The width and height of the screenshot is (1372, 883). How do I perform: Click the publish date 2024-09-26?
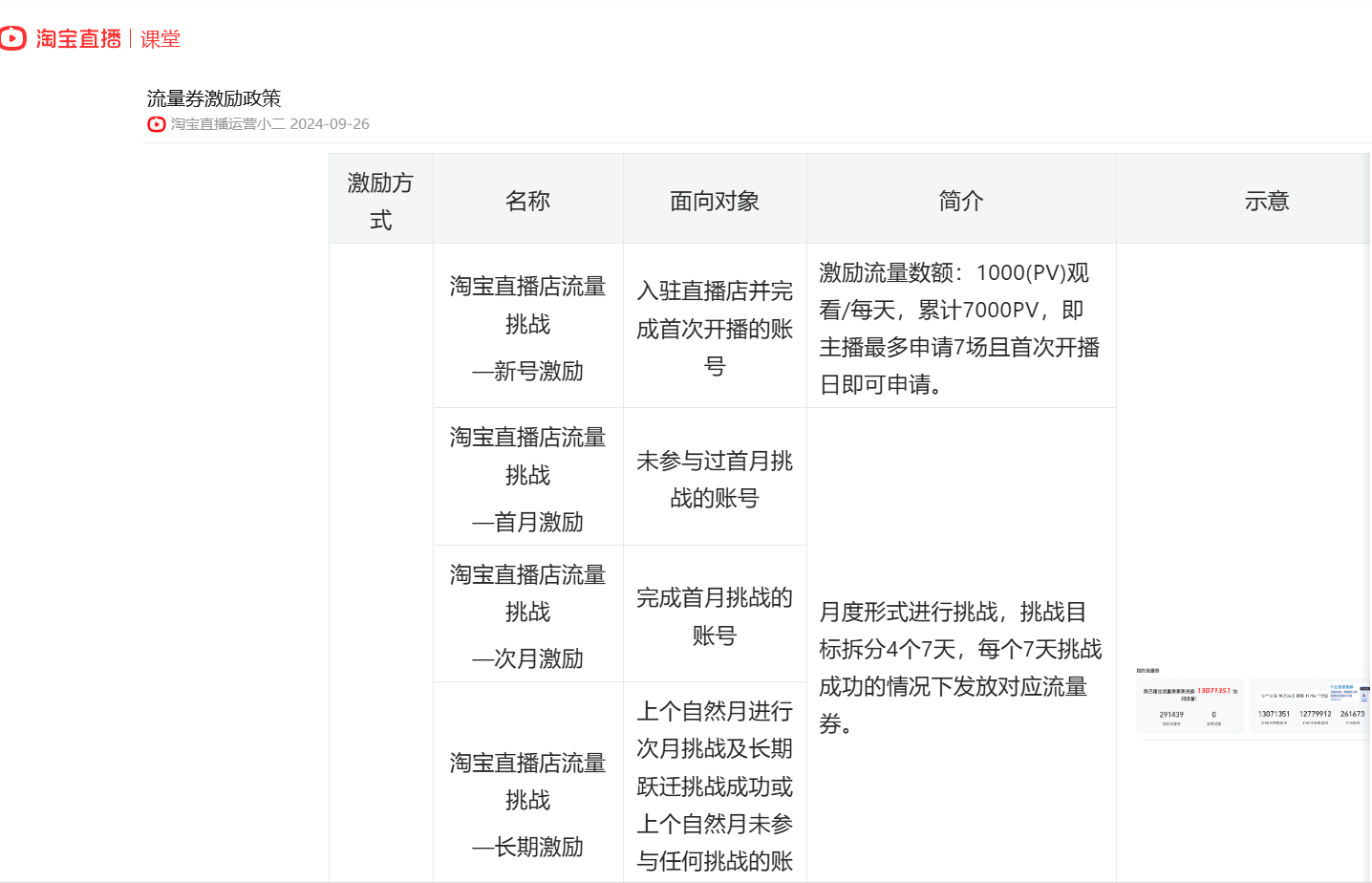click(x=330, y=124)
